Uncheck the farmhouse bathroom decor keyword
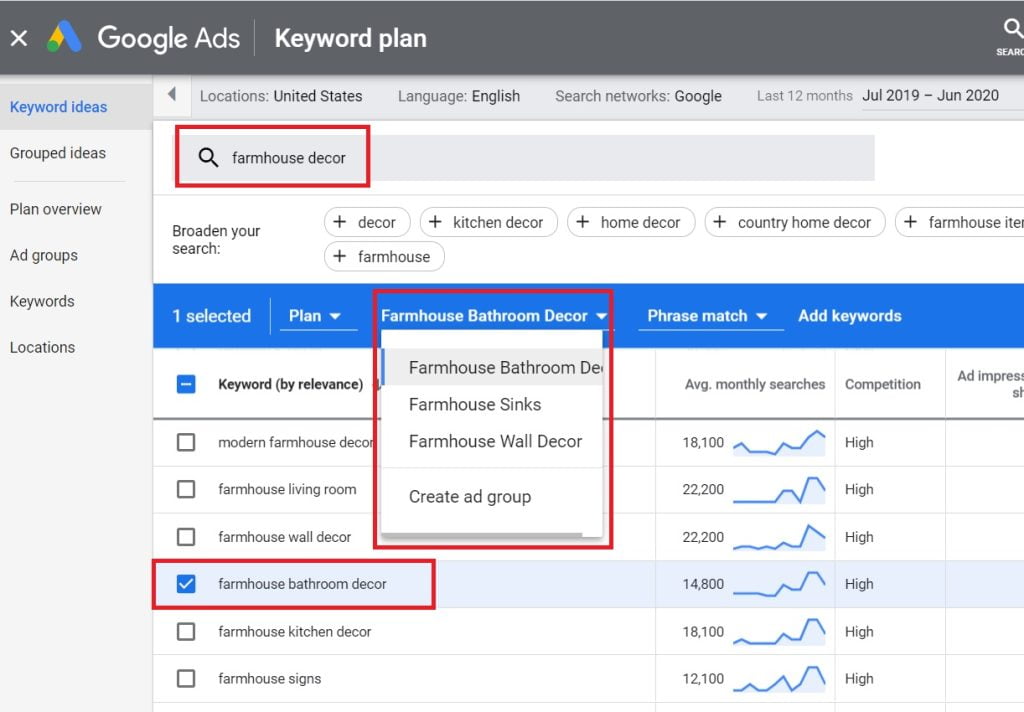The height and width of the screenshot is (712, 1024). (186, 584)
